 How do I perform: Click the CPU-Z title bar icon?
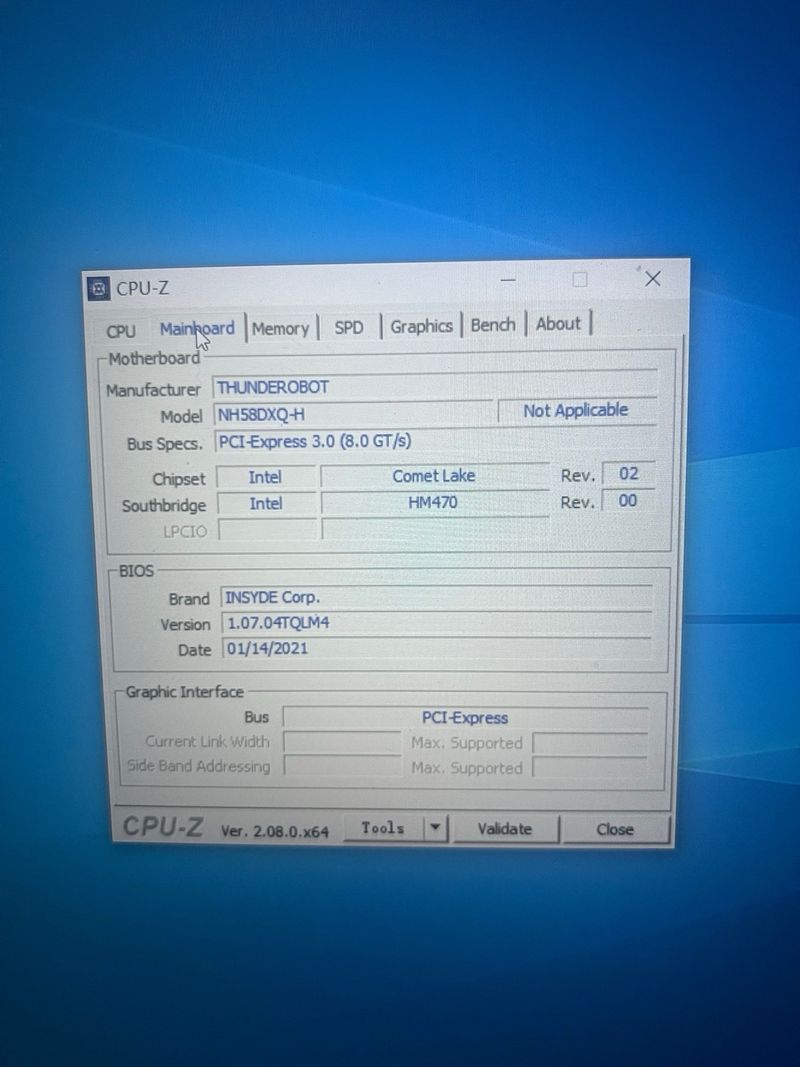[x=99, y=289]
